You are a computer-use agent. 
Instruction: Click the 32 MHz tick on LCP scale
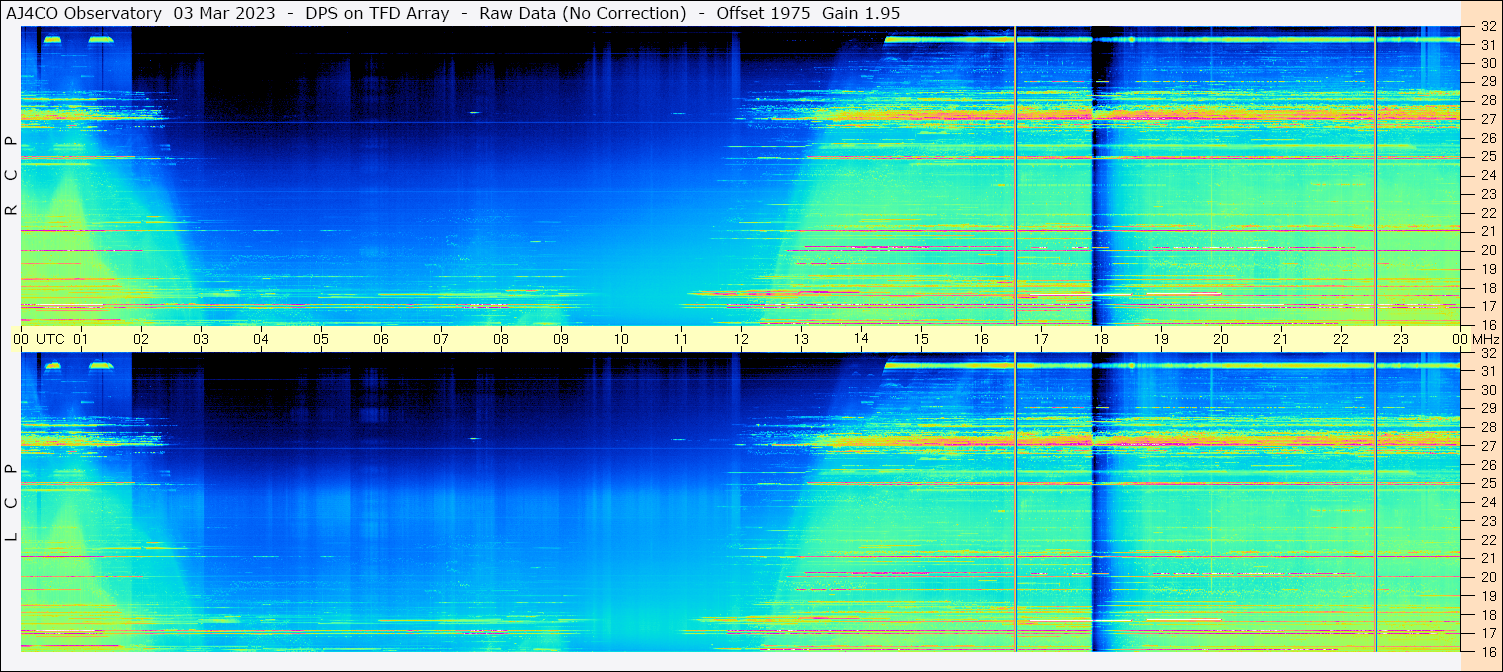click(1487, 353)
